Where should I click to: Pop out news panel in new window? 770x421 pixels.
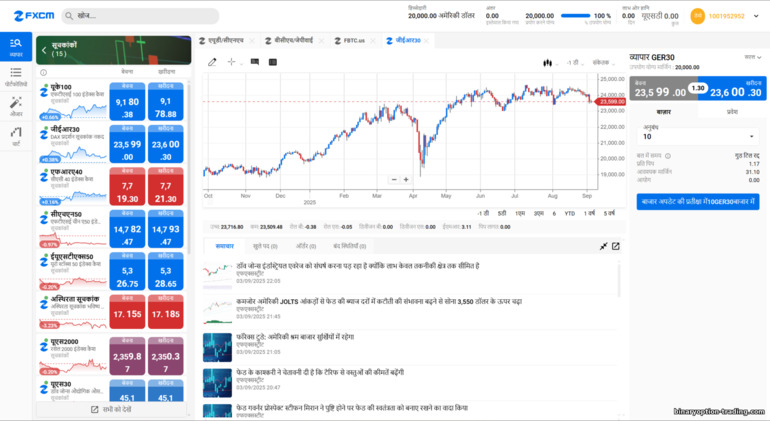pyautogui.click(x=616, y=246)
